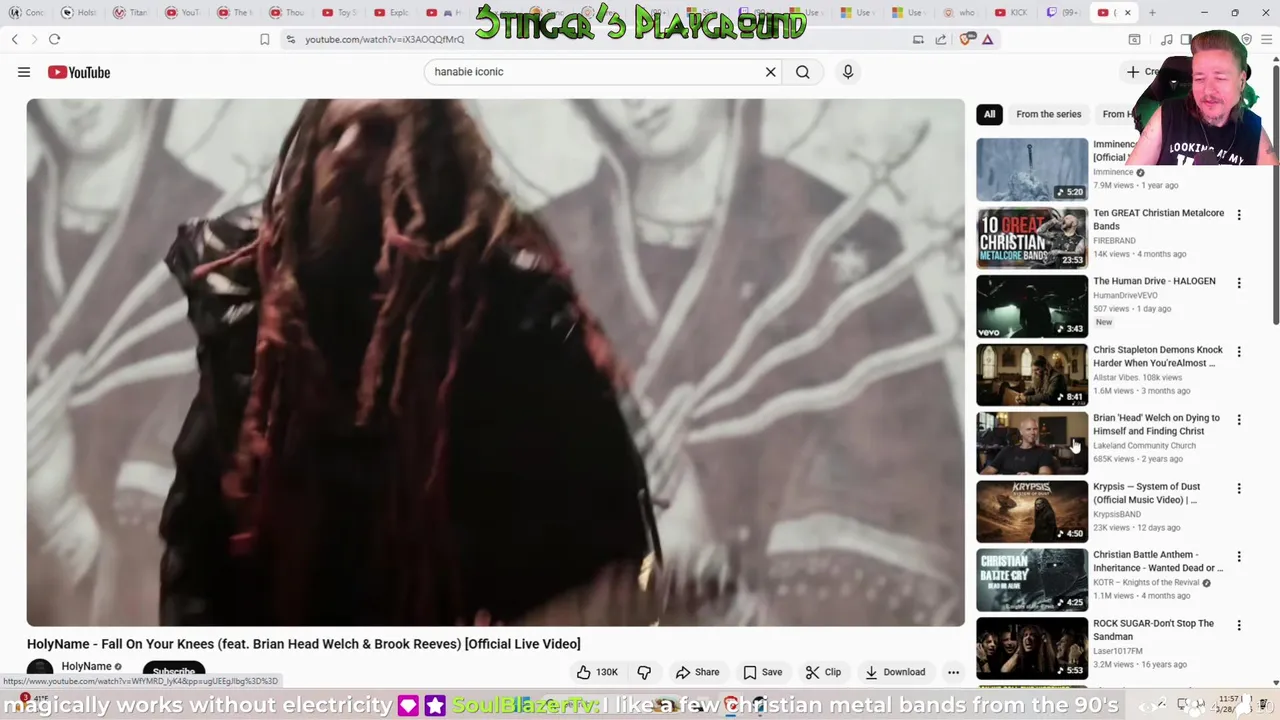
Task: Open options menu for Christian Battle Anthem
Action: pos(1239,557)
